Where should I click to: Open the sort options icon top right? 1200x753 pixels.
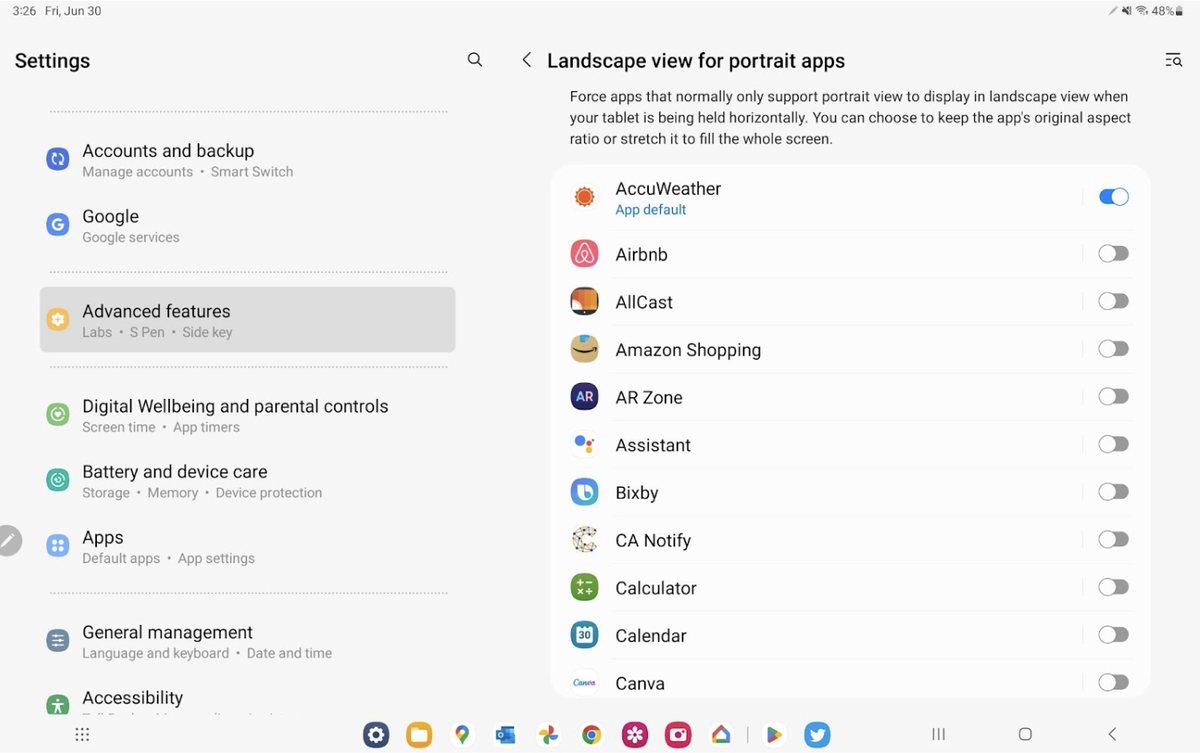pyautogui.click(x=1172, y=60)
